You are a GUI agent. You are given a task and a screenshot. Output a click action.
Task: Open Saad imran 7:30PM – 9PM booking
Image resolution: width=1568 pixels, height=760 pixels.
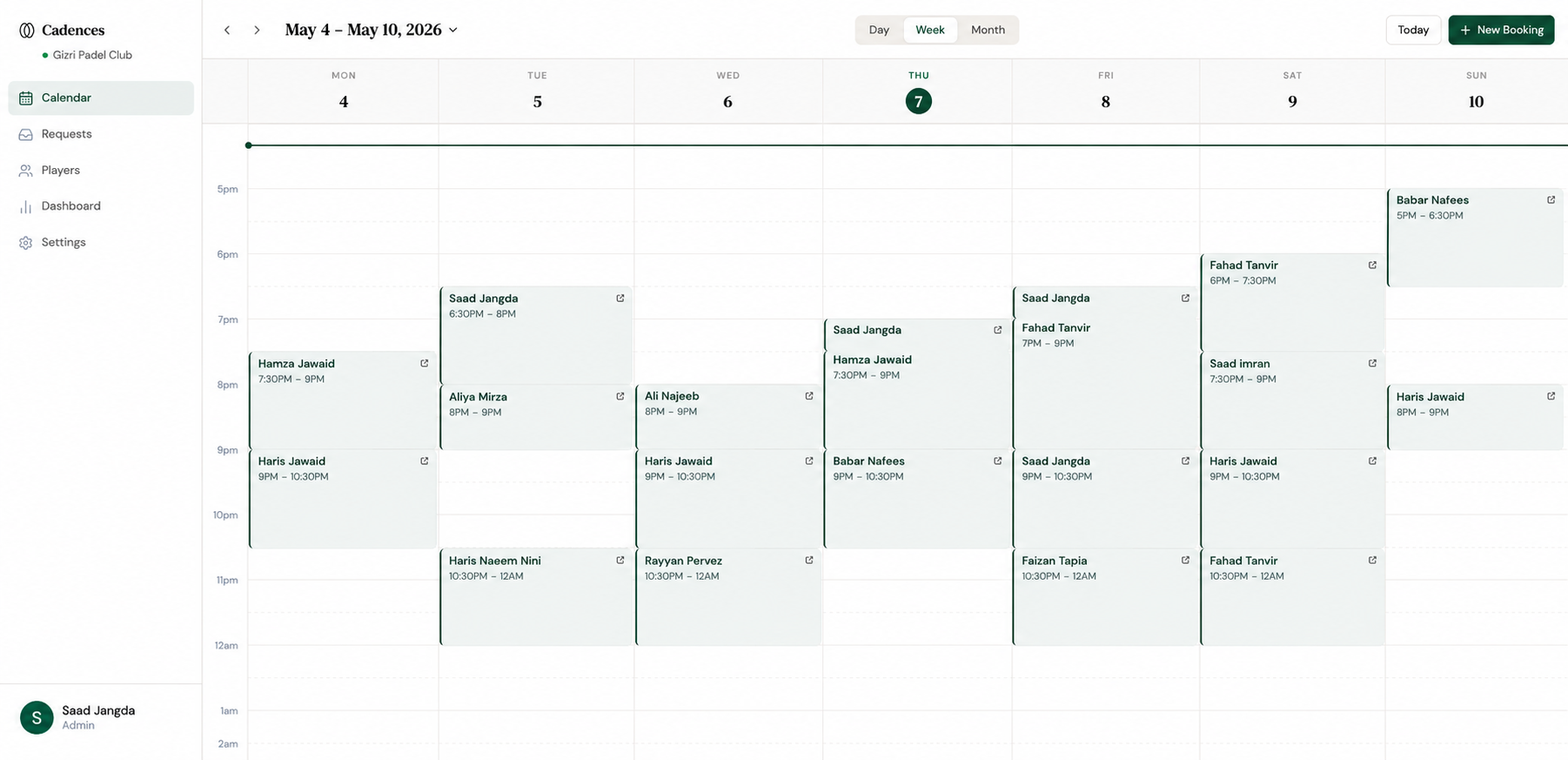[x=1292, y=400]
